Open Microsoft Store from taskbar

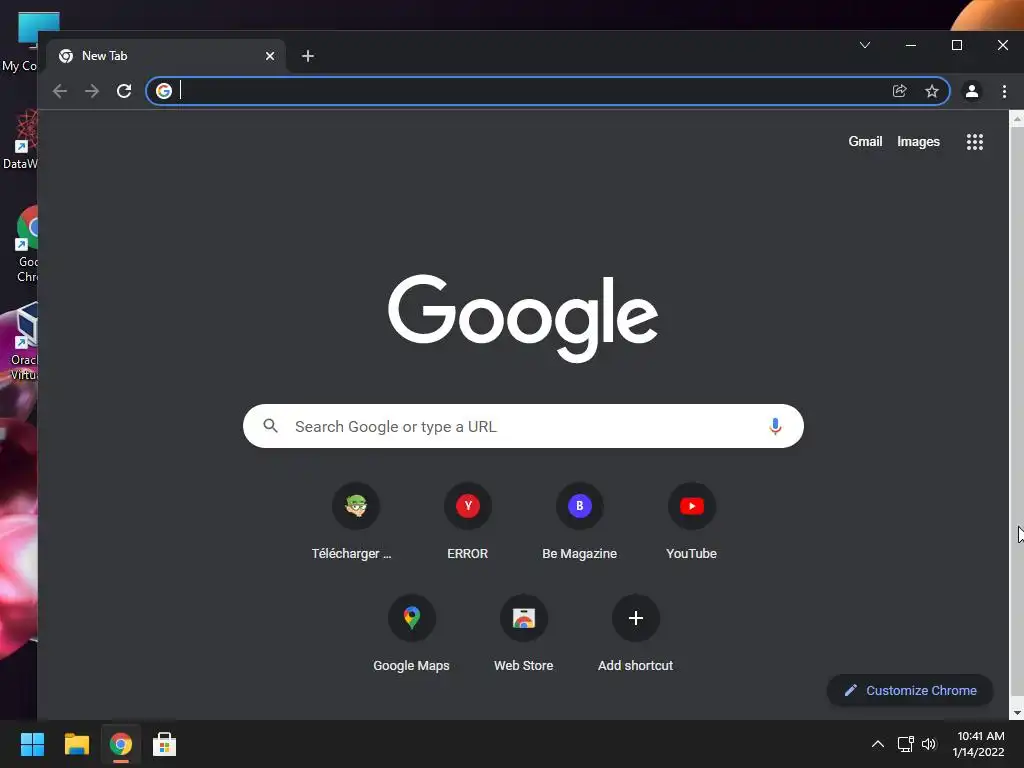(165, 744)
